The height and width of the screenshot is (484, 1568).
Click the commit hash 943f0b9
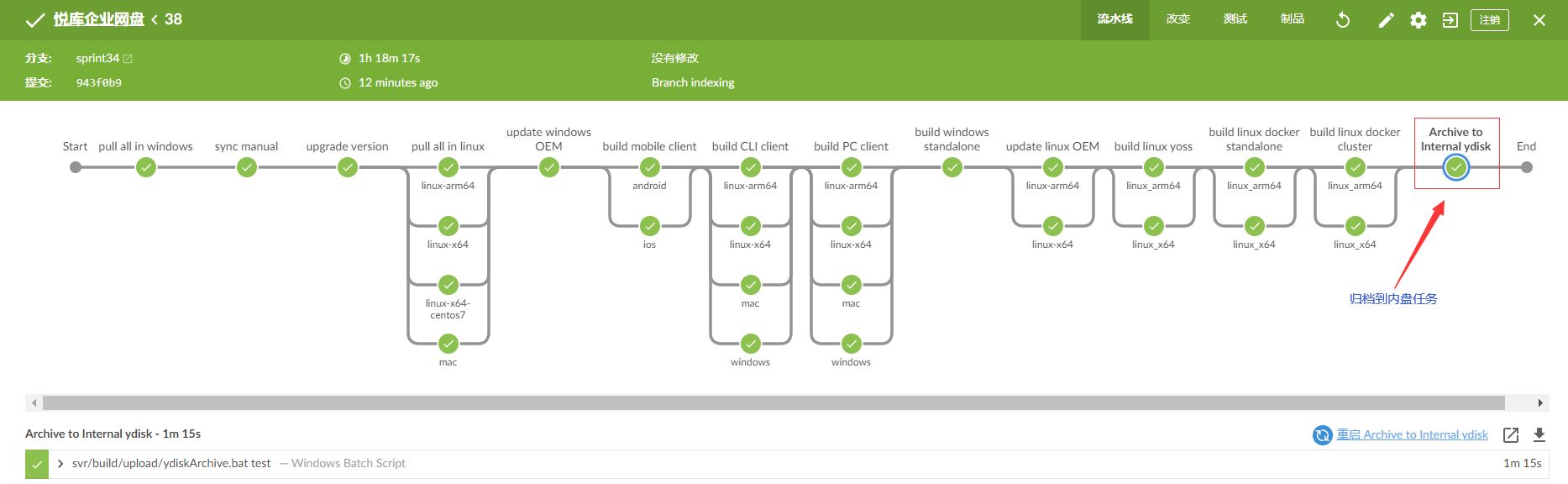coord(99,82)
